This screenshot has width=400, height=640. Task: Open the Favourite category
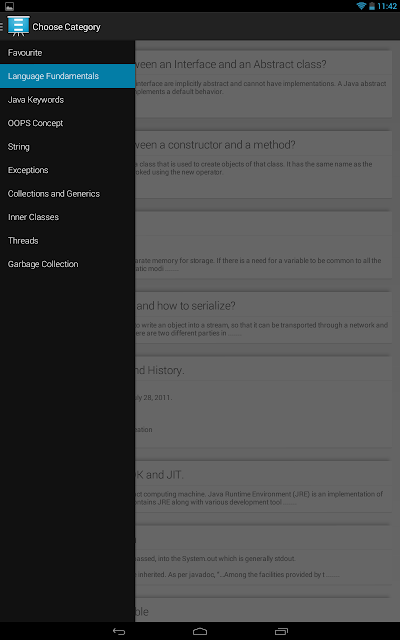tap(67, 53)
